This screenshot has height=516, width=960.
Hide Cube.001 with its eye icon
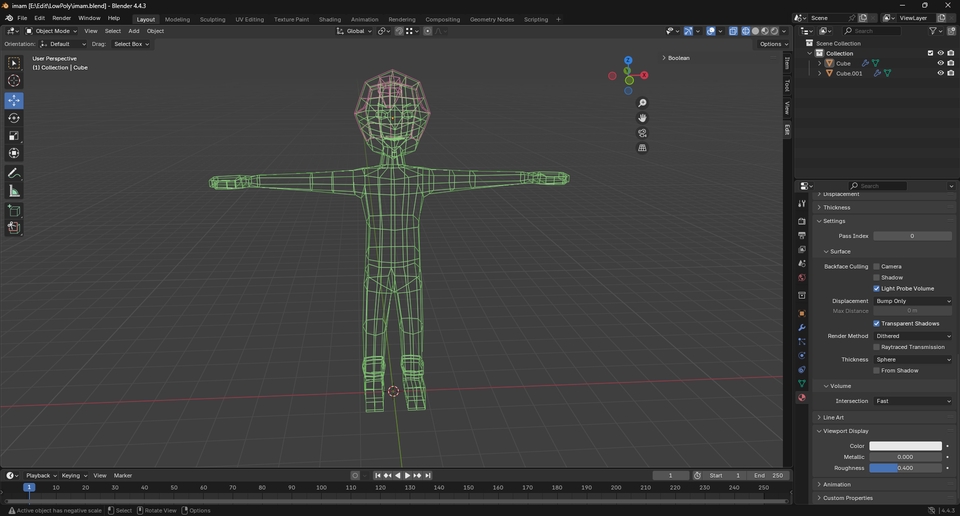940,73
